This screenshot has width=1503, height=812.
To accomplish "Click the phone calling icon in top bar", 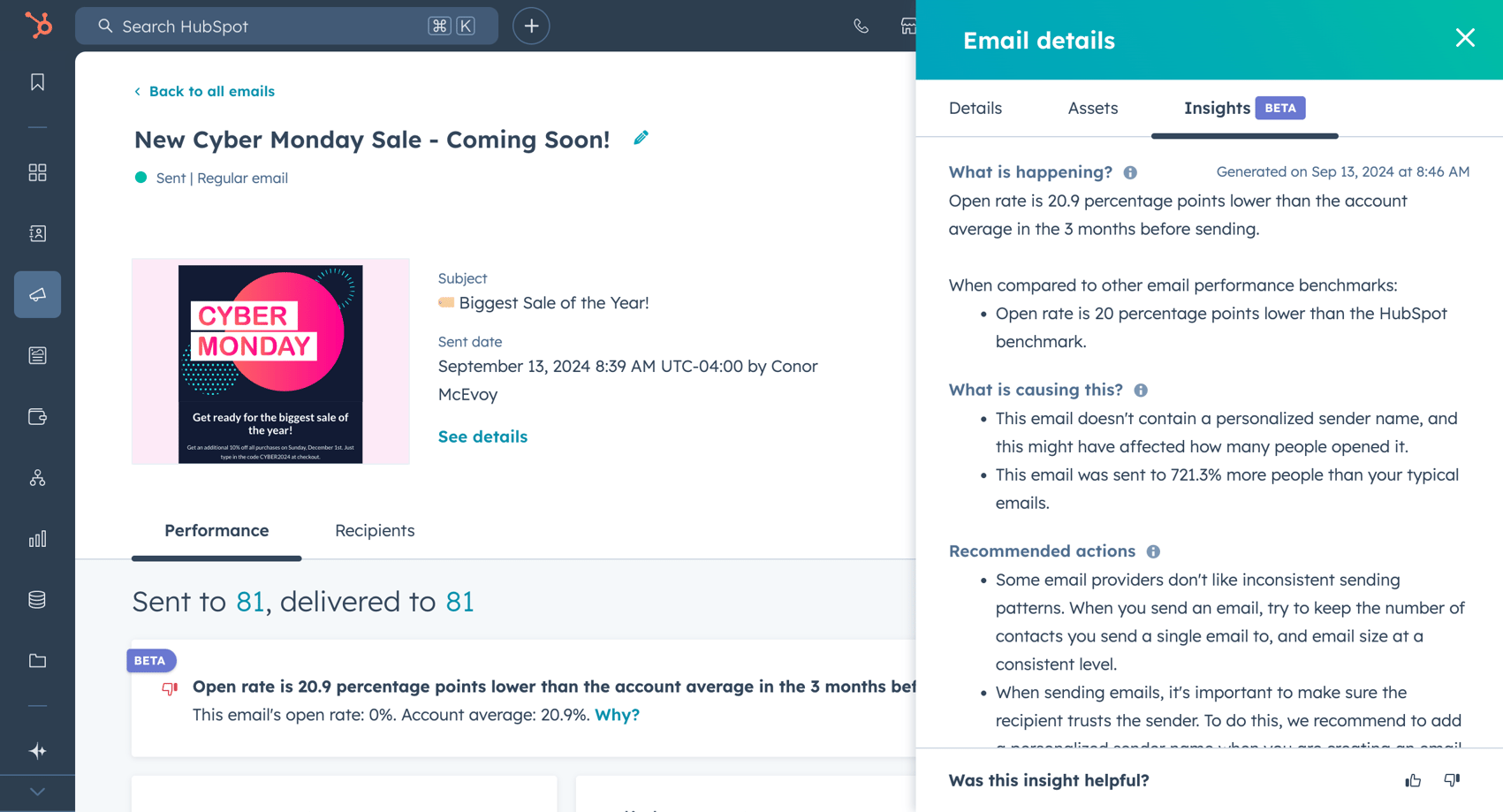I will (x=861, y=27).
